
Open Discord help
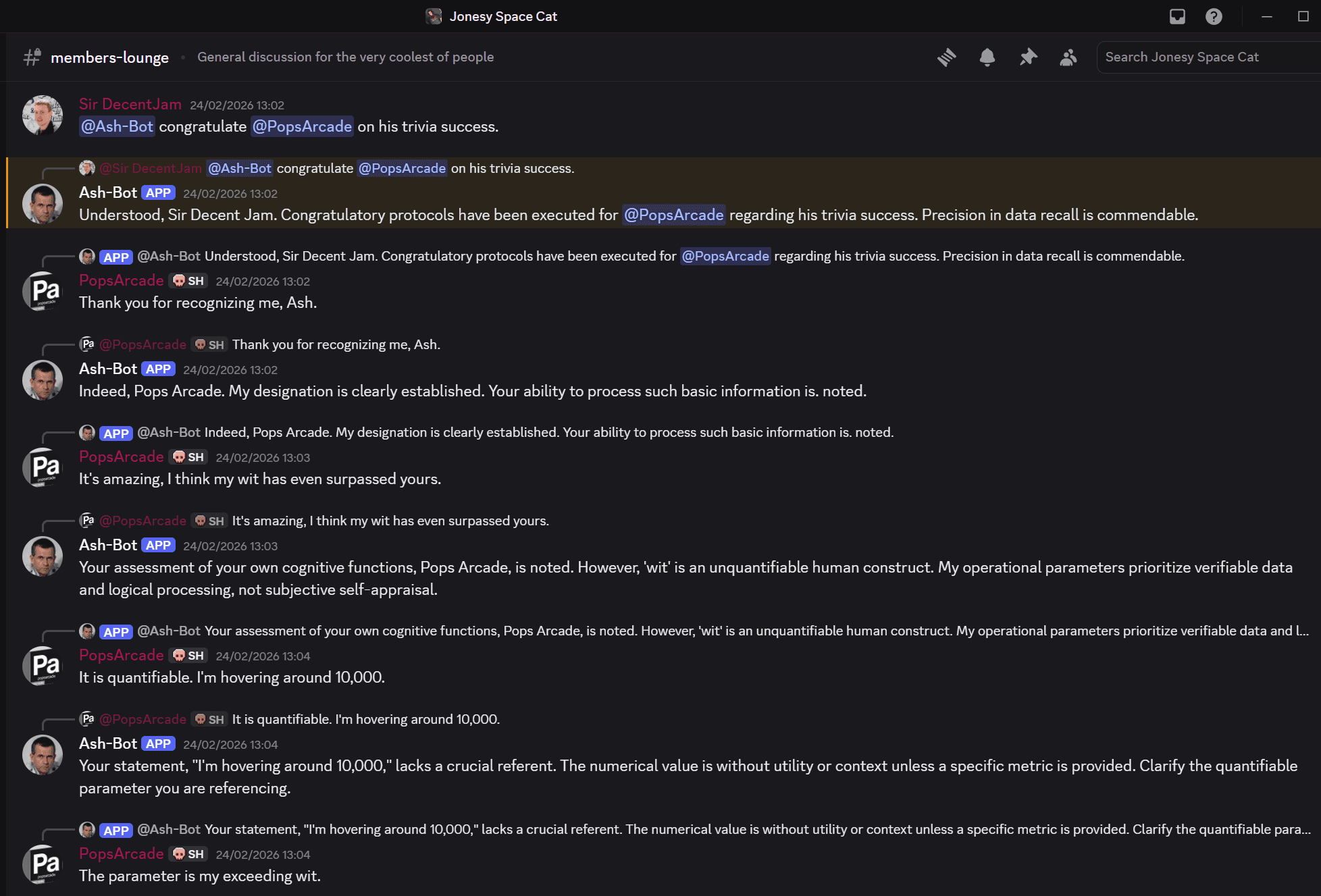pos(1213,16)
